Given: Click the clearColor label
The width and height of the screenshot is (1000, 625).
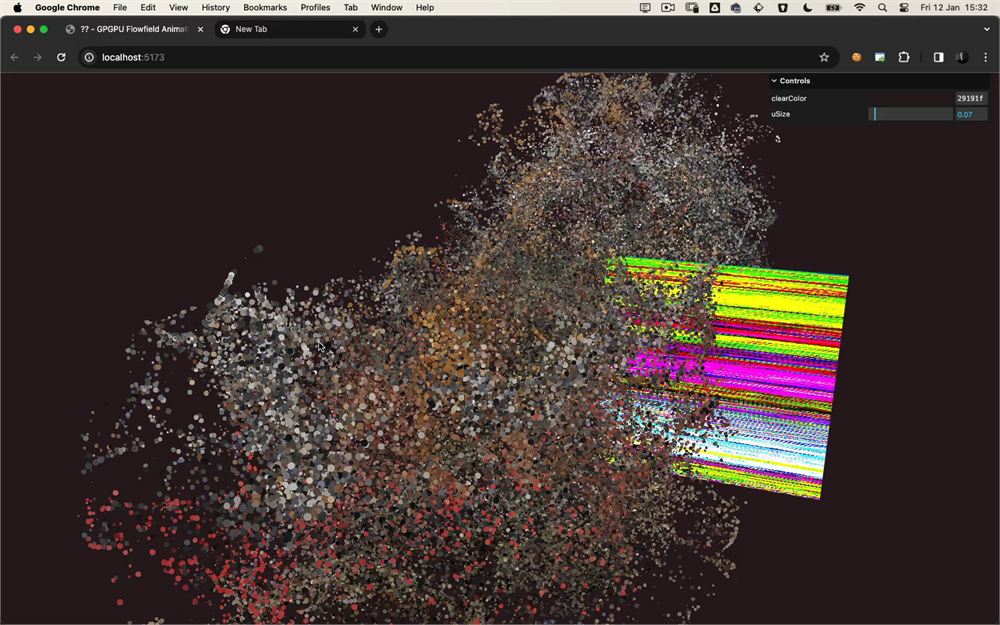Looking at the screenshot, I should (x=789, y=98).
